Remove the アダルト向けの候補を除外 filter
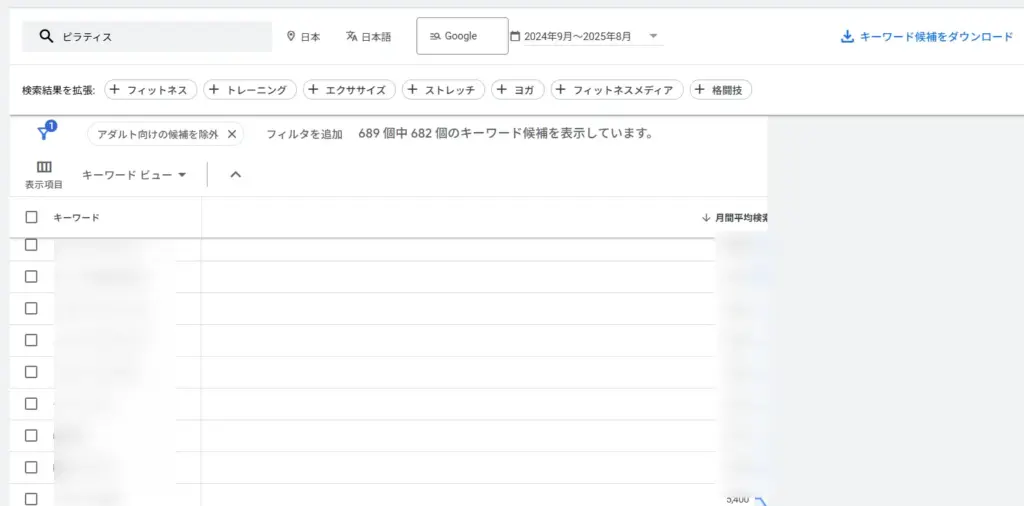The height and width of the screenshot is (506, 1024). tap(232, 134)
